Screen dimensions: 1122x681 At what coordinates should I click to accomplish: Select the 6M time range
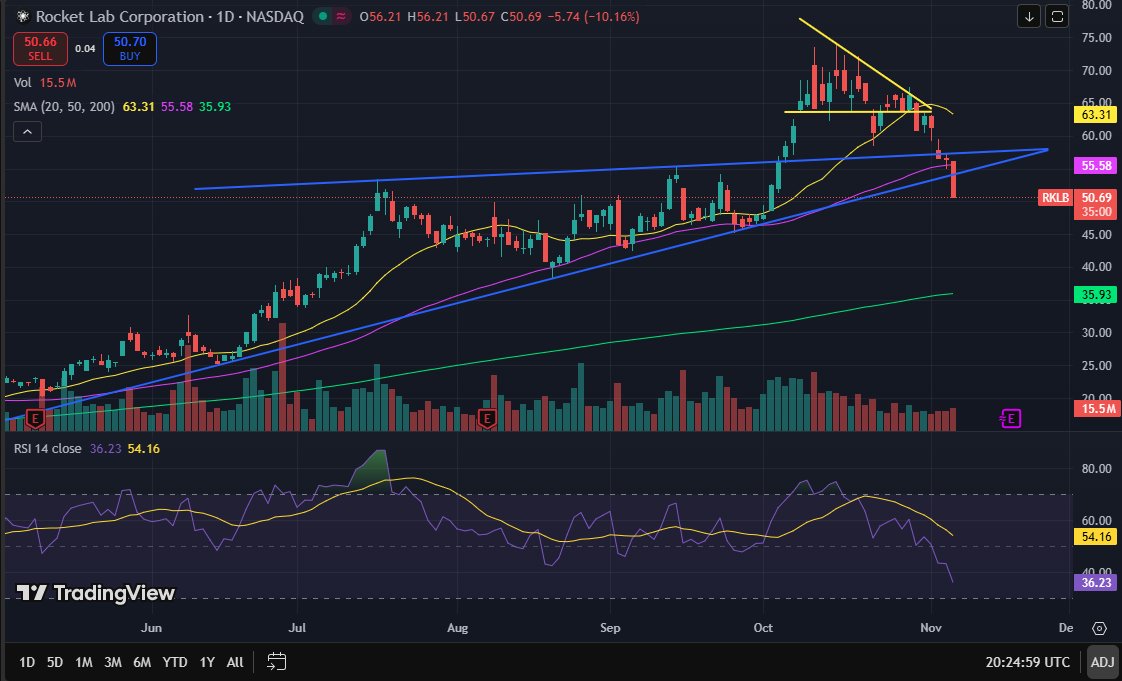pyautogui.click(x=142, y=662)
